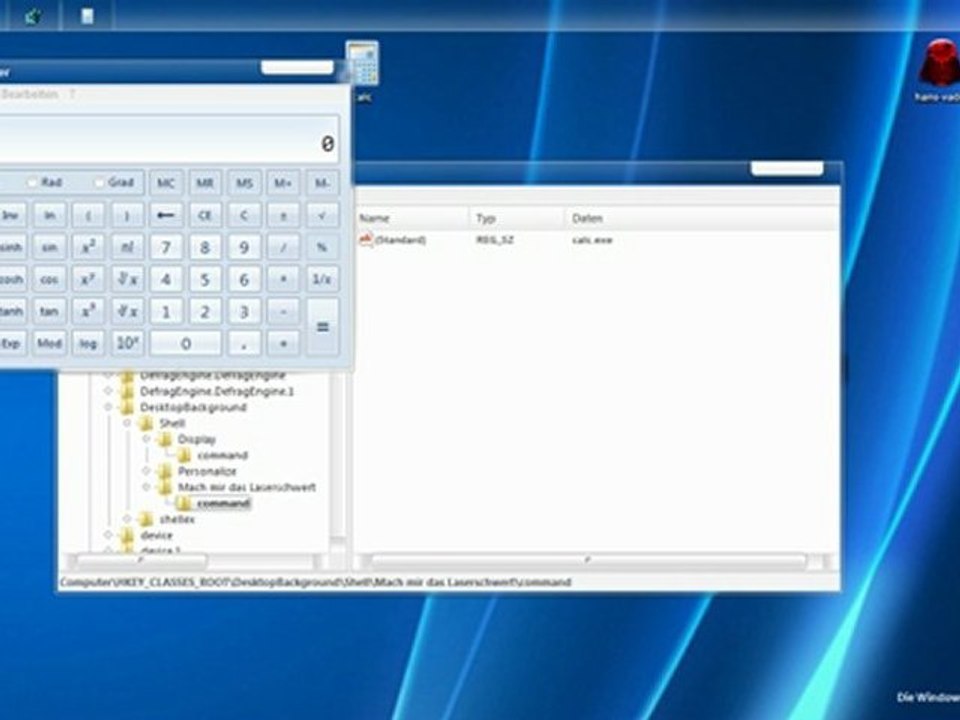
Task: Select the Grad radio button
Action: [99, 182]
